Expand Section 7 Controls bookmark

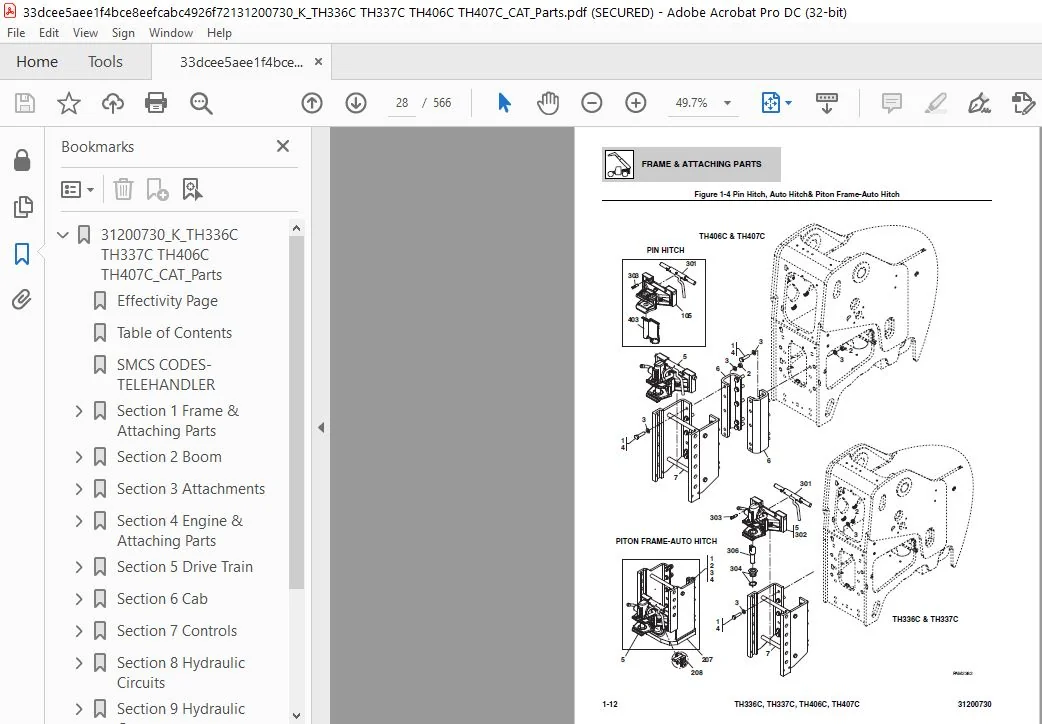pyautogui.click(x=79, y=630)
